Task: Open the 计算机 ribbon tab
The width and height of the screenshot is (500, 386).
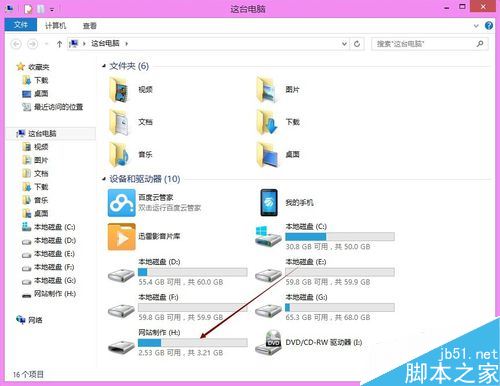Action: (x=56, y=26)
